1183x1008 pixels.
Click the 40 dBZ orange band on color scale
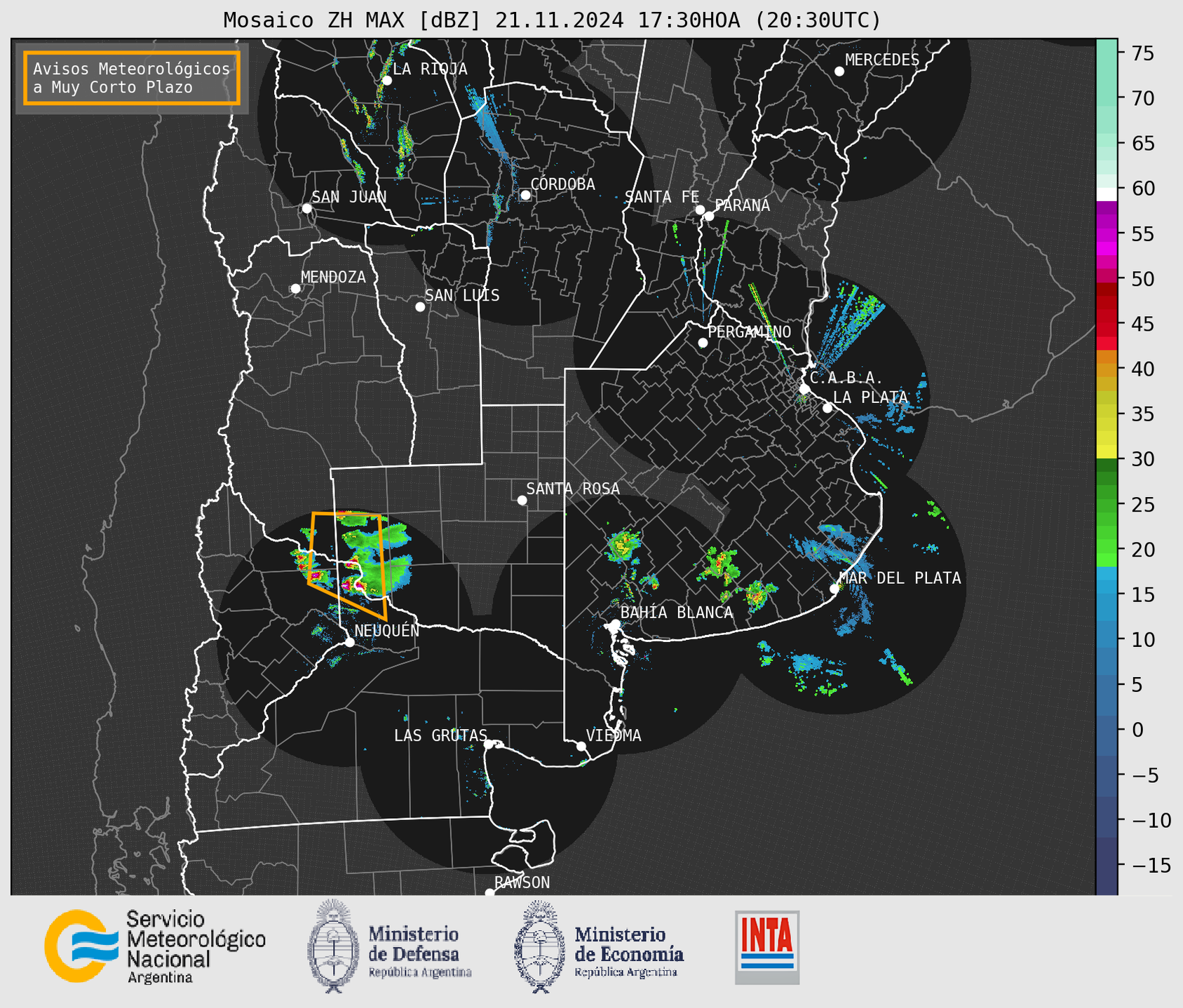(1107, 370)
